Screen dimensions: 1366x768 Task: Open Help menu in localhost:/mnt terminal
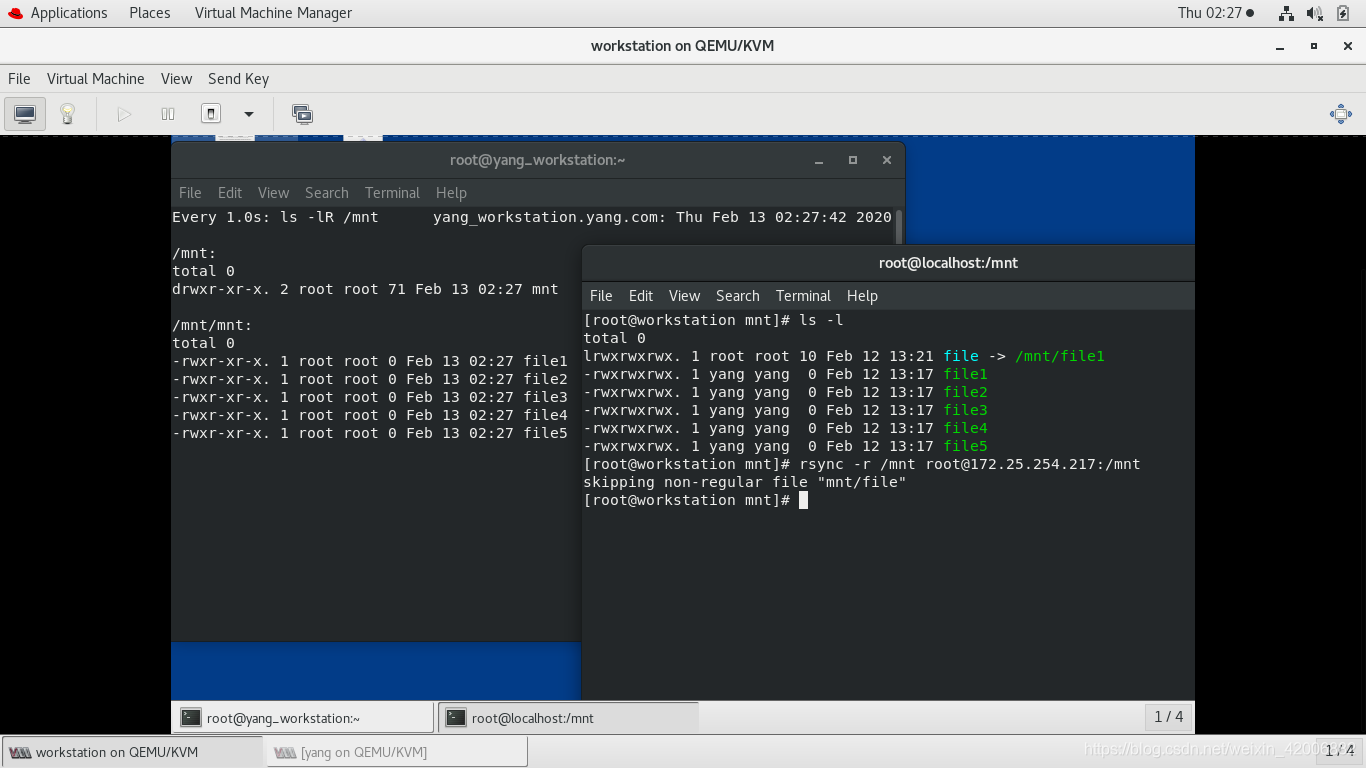(x=862, y=296)
